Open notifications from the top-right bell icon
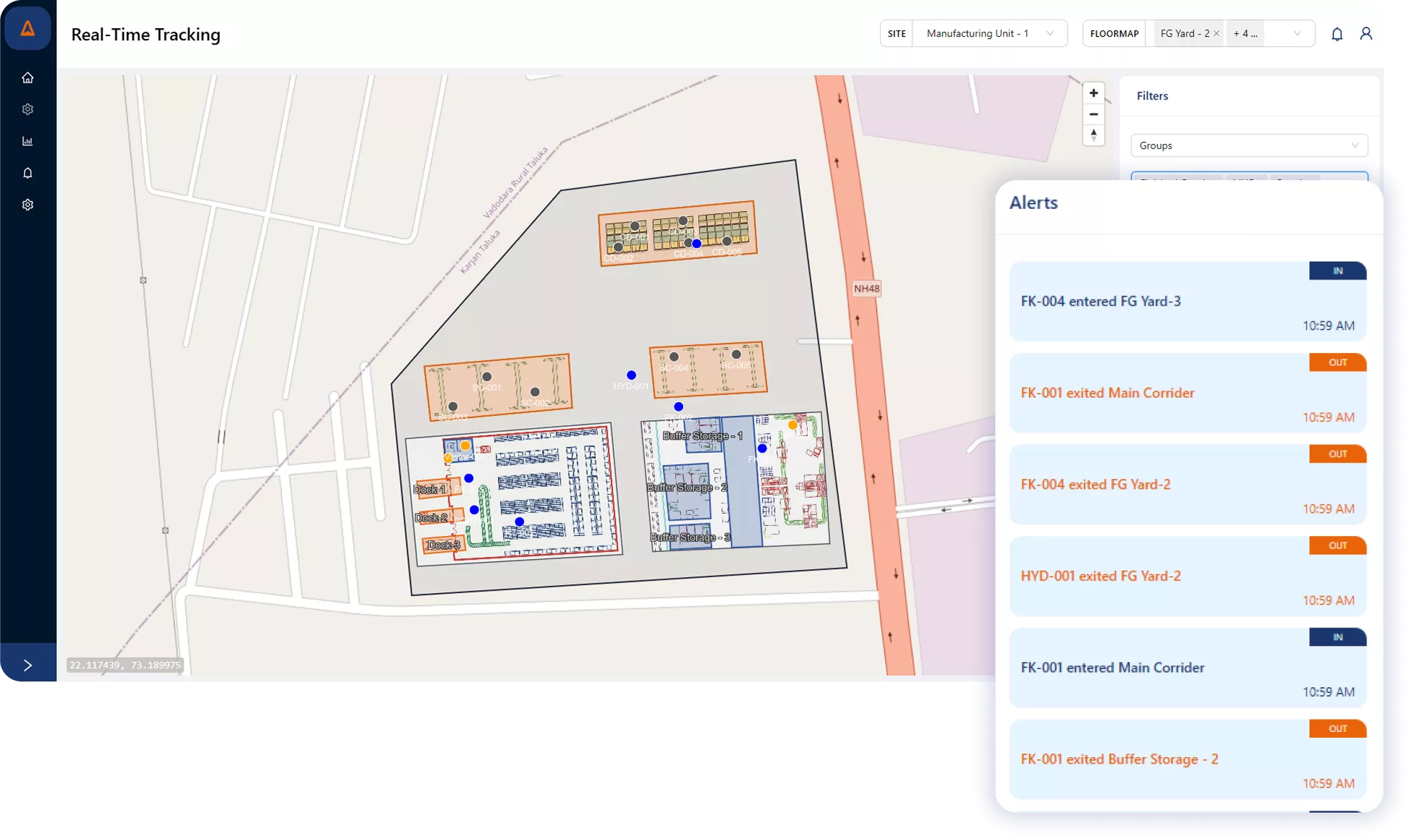This screenshot has height=840, width=1411. tap(1336, 33)
